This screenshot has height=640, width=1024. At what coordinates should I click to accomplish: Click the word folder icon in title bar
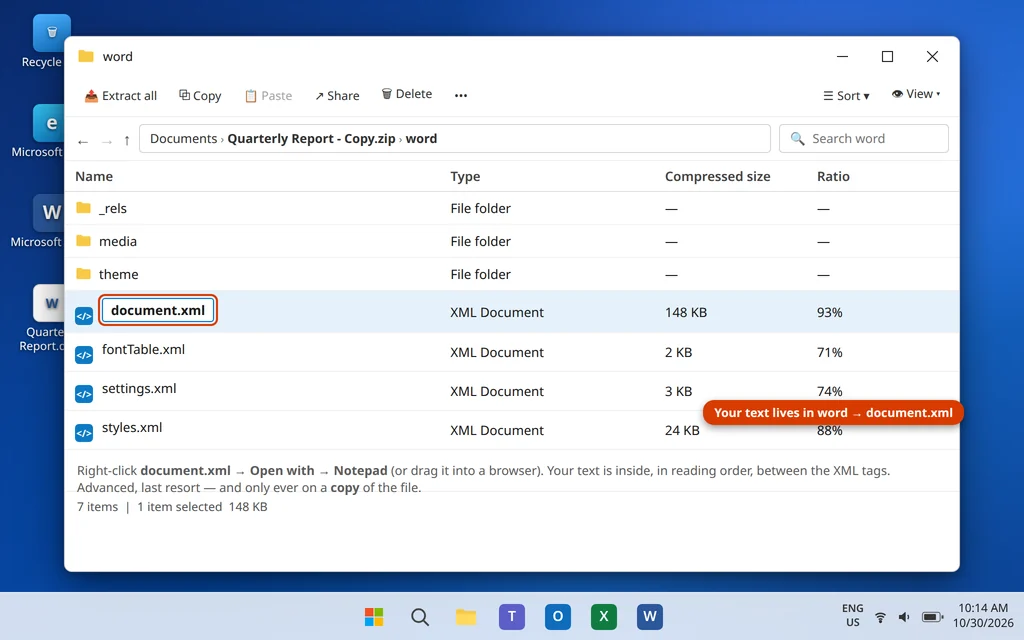[86, 56]
